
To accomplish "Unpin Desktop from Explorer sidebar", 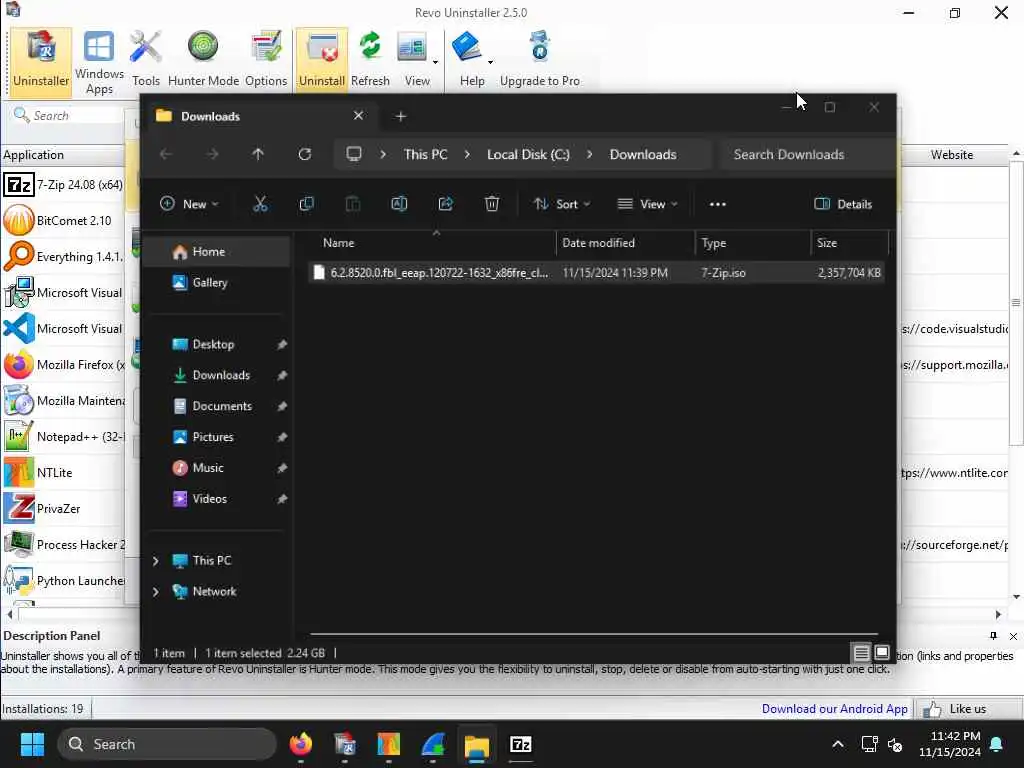I will click(x=281, y=344).
